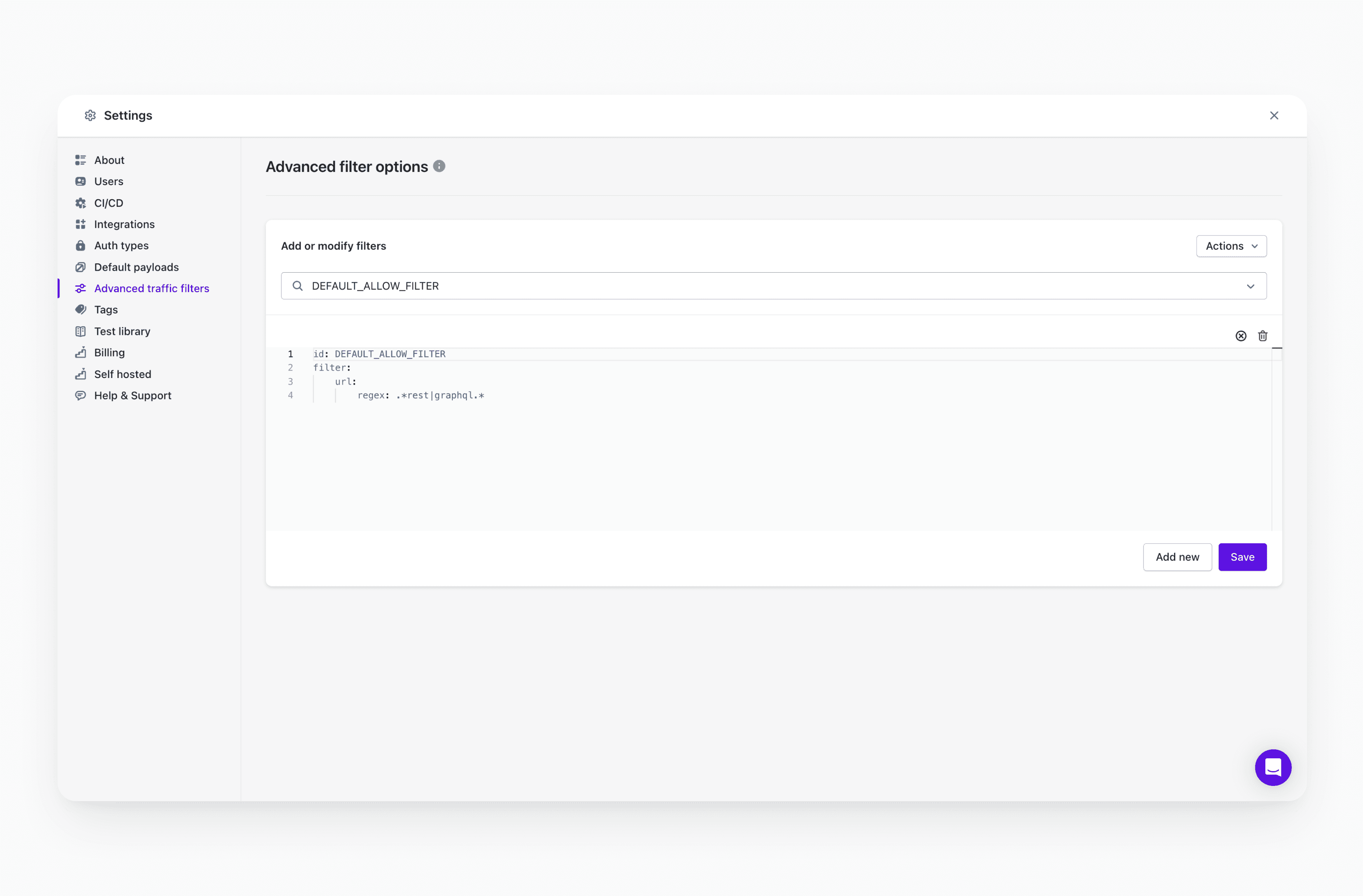1363x896 pixels.
Task: Click the Default payloads icon
Action: point(81,267)
